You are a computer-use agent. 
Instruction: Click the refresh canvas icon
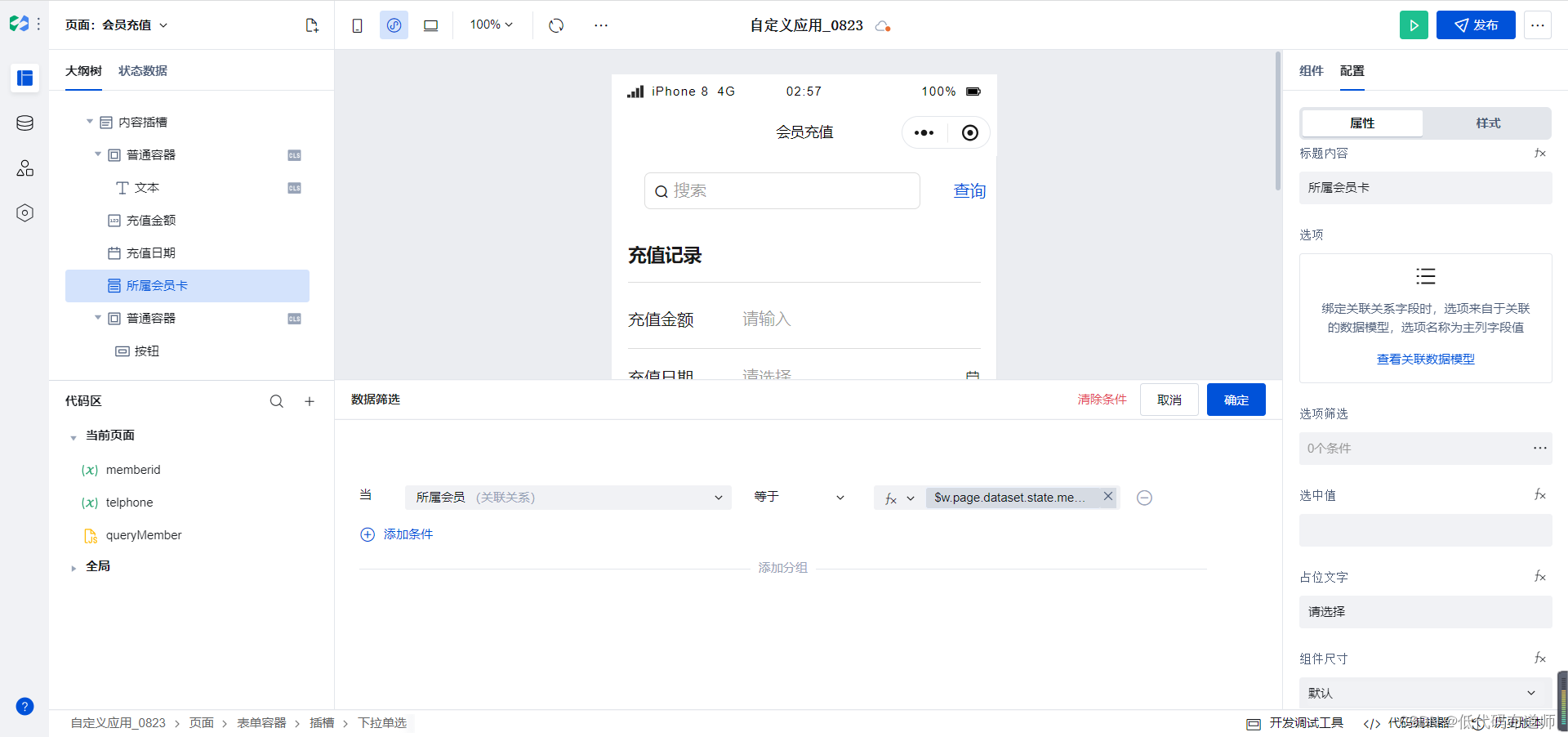pos(556,25)
